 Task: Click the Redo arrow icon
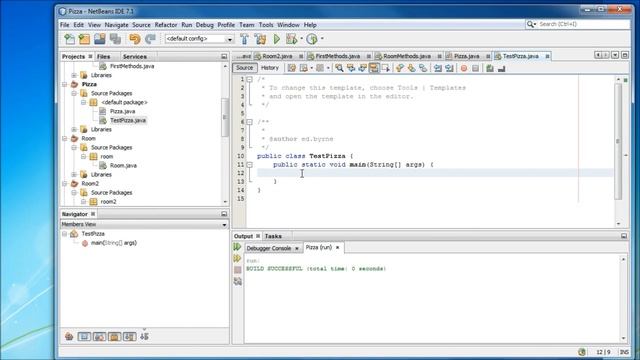point(150,39)
